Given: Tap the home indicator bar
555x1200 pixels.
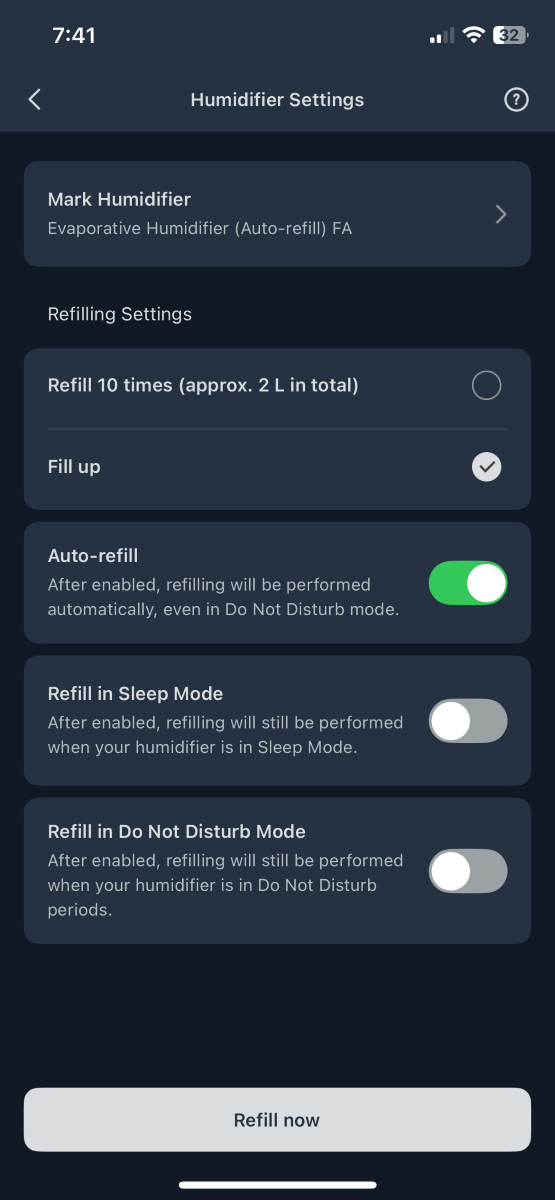Looking at the screenshot, I should click(277, 1185).
